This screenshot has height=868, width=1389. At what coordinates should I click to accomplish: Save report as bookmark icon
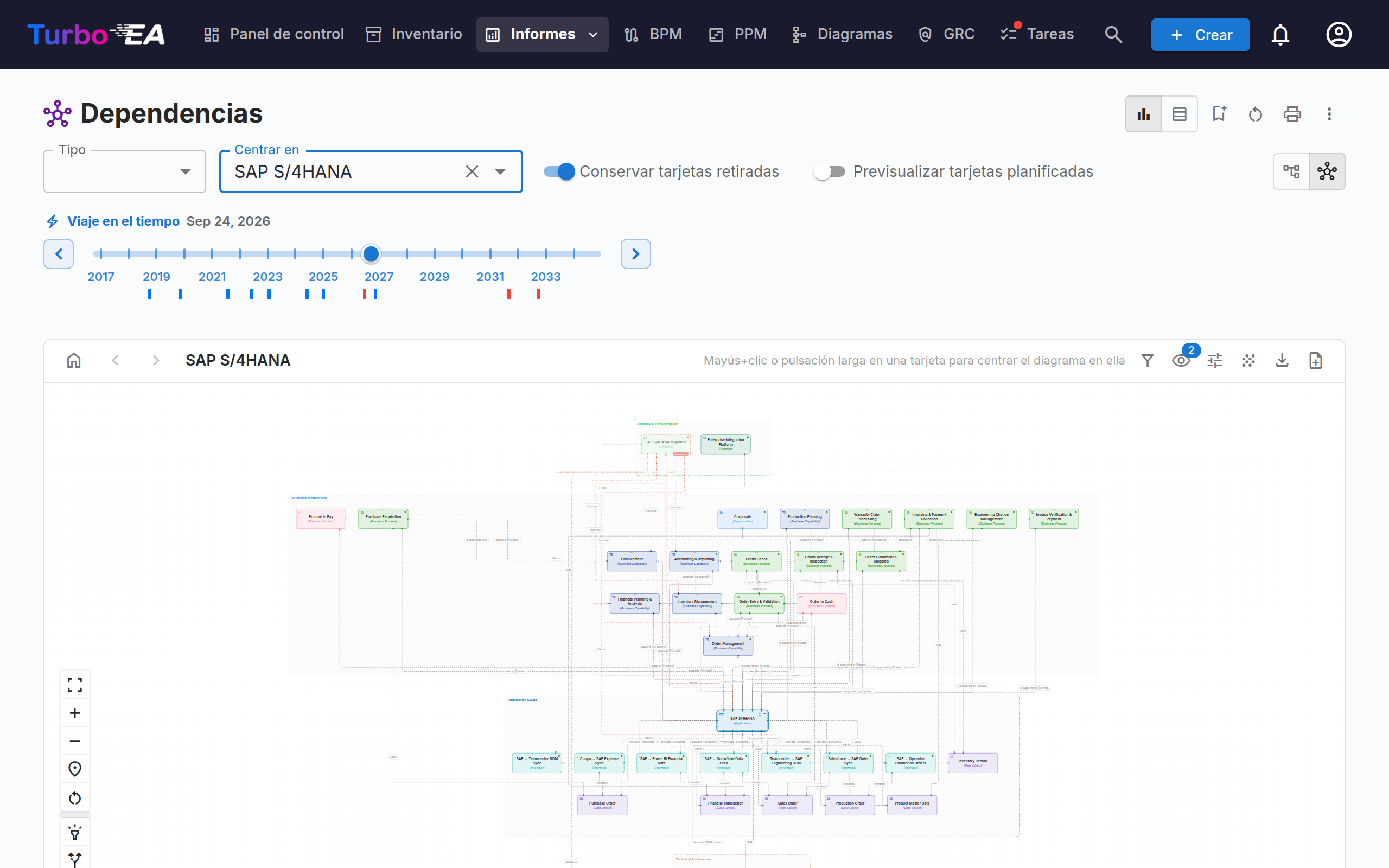click(1219, 114)
